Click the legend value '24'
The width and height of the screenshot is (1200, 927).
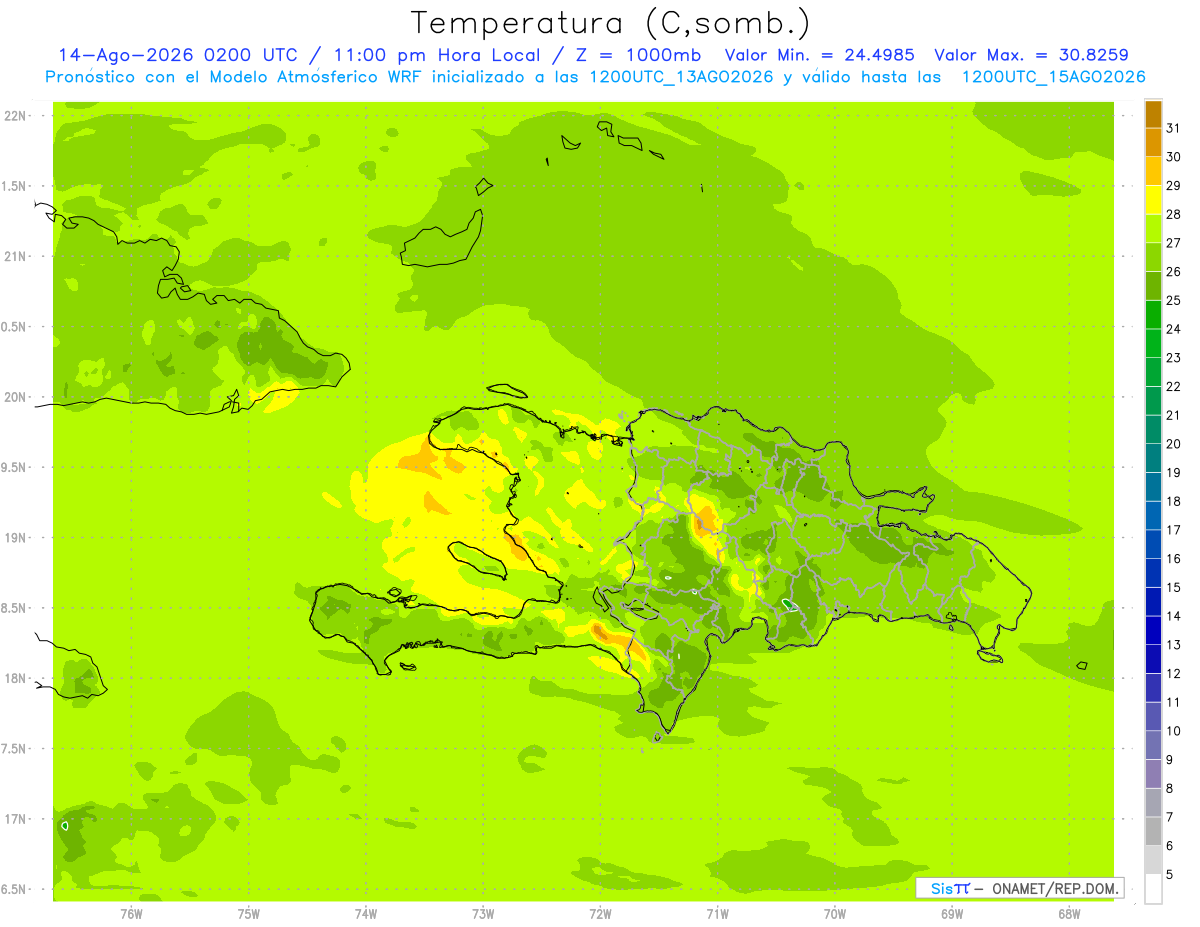coord(1173,329)
